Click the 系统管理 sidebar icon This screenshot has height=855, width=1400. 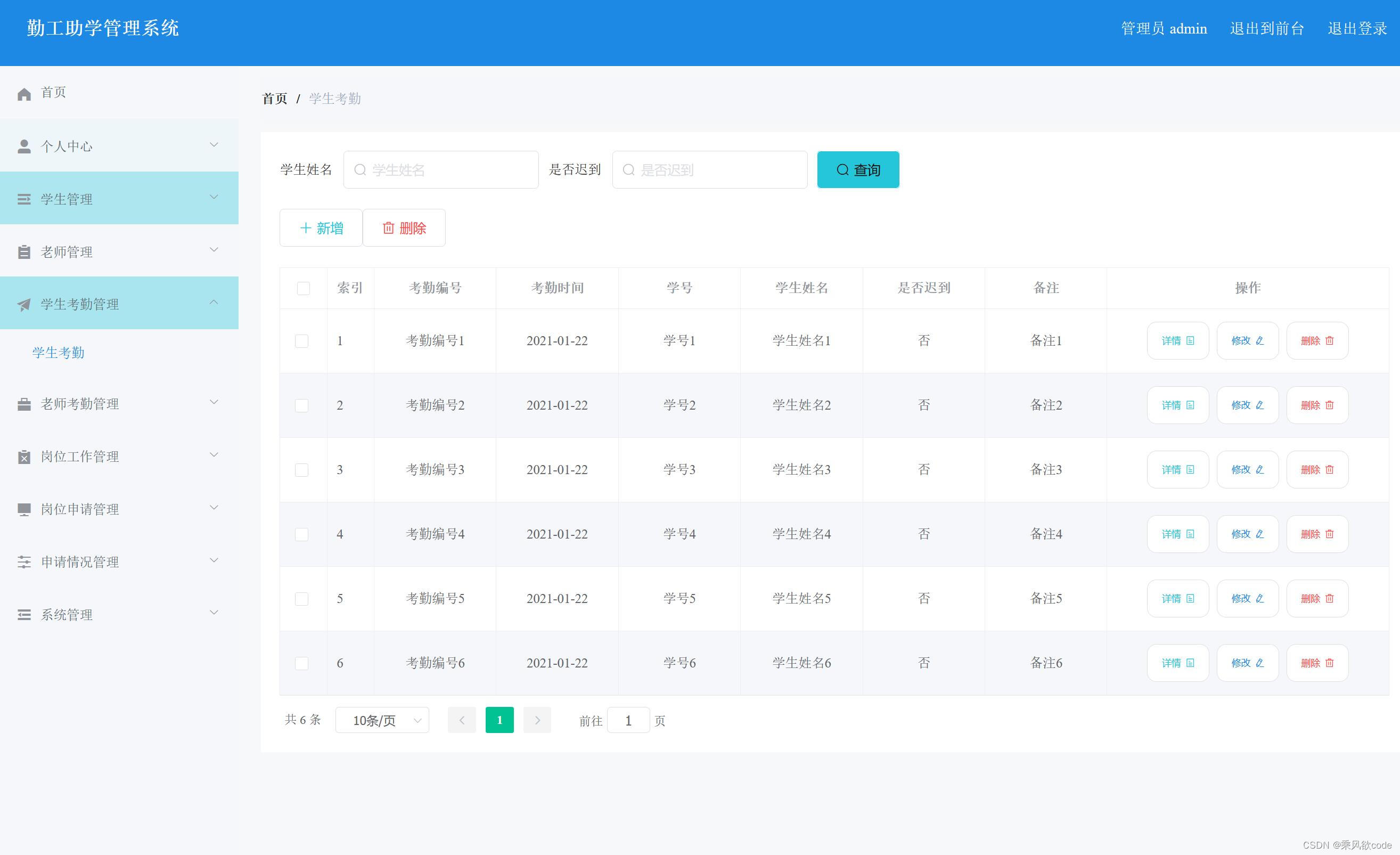pos(23,615)
